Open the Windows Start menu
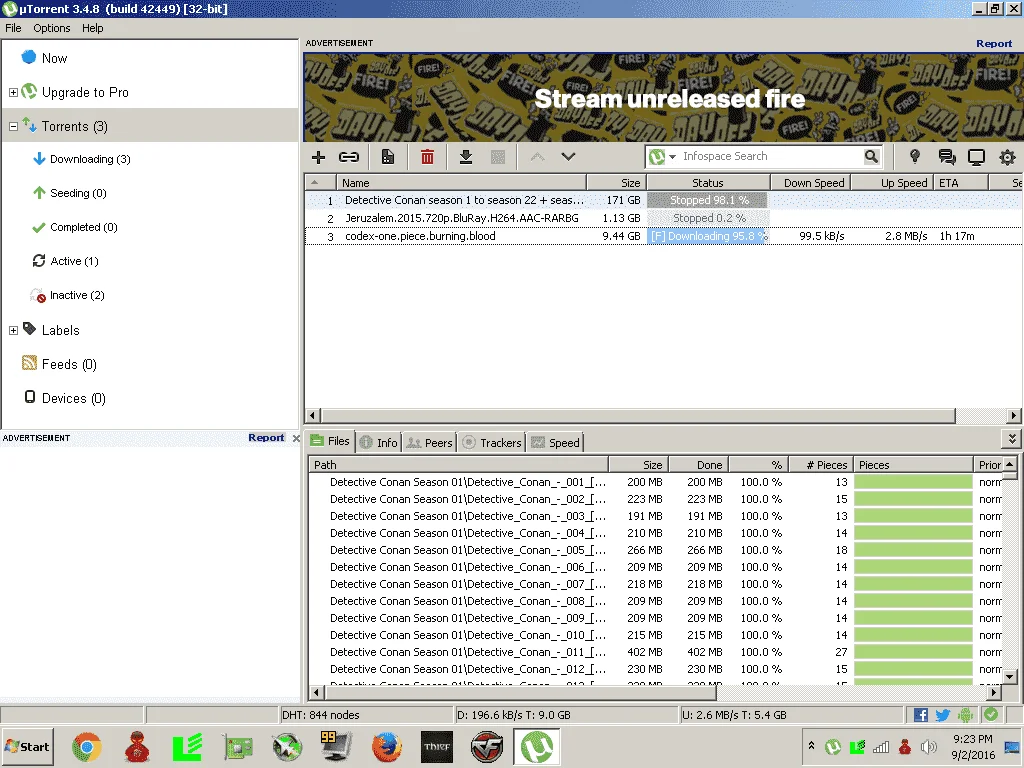Image resolution: width=1024 pixels, height=768 pixels. 27,746
